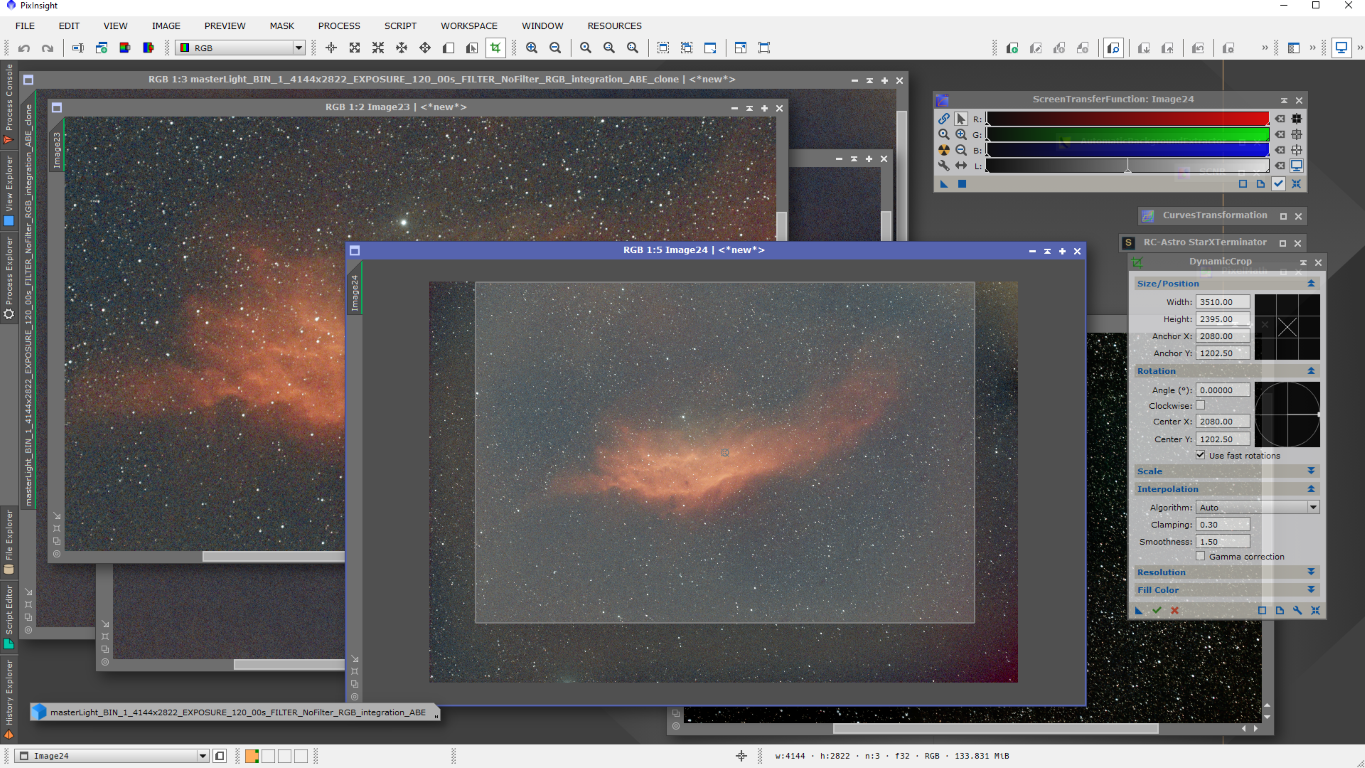Reset the red channel in STF

[x=1279, y=118]
